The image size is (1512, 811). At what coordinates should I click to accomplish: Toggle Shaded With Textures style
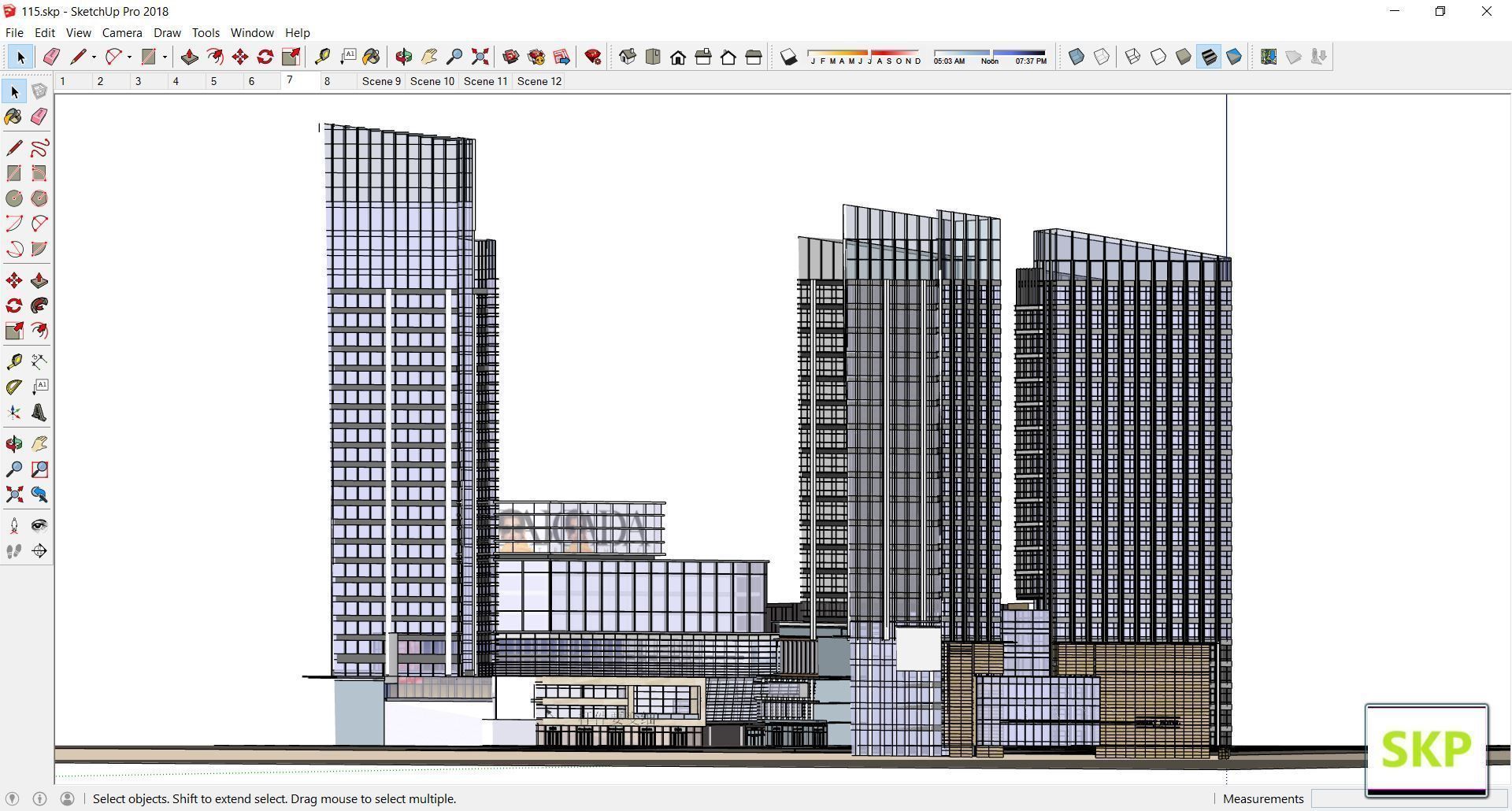tap(1209, 57)
